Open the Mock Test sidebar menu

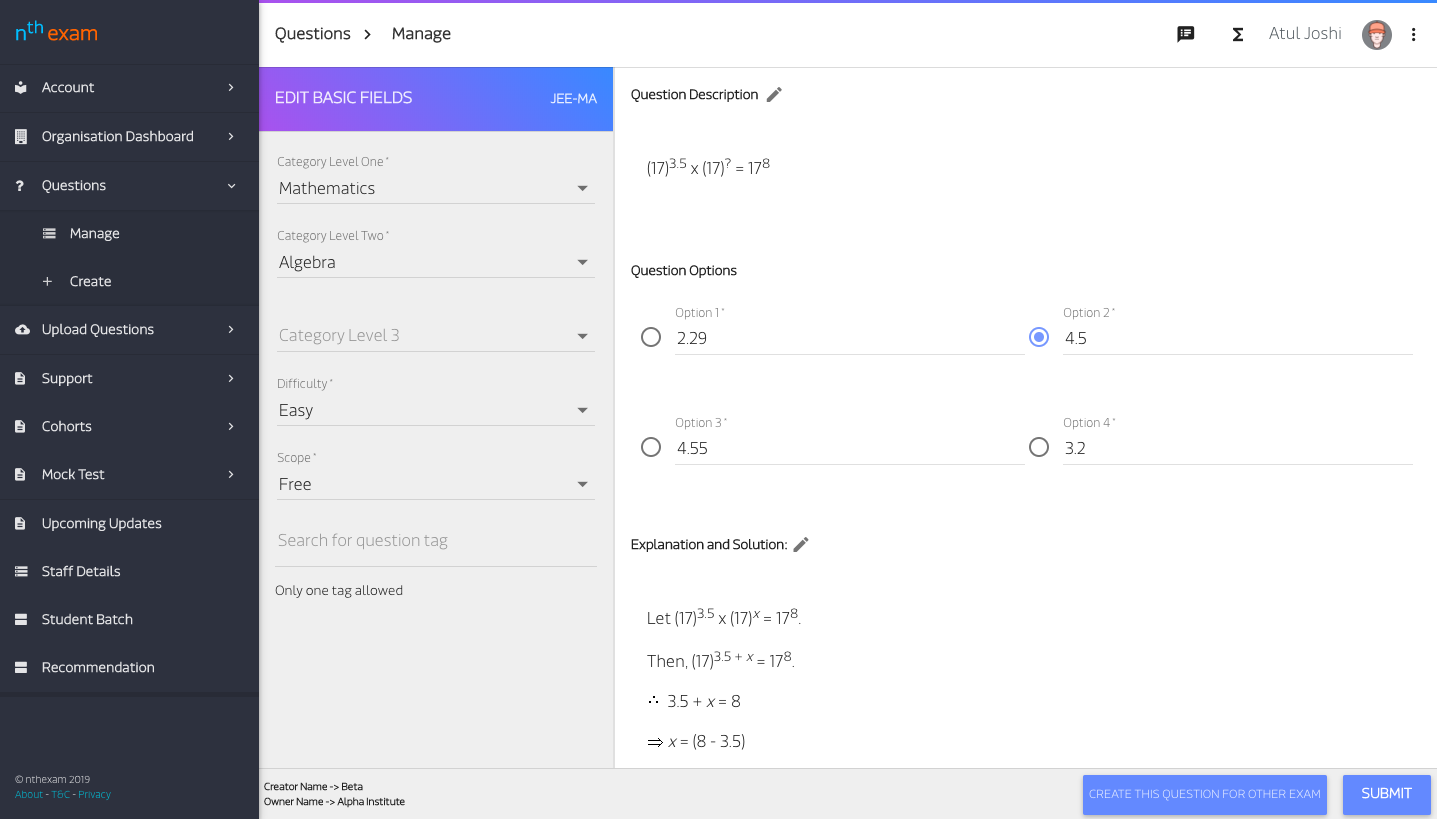(x=73, y=475)
